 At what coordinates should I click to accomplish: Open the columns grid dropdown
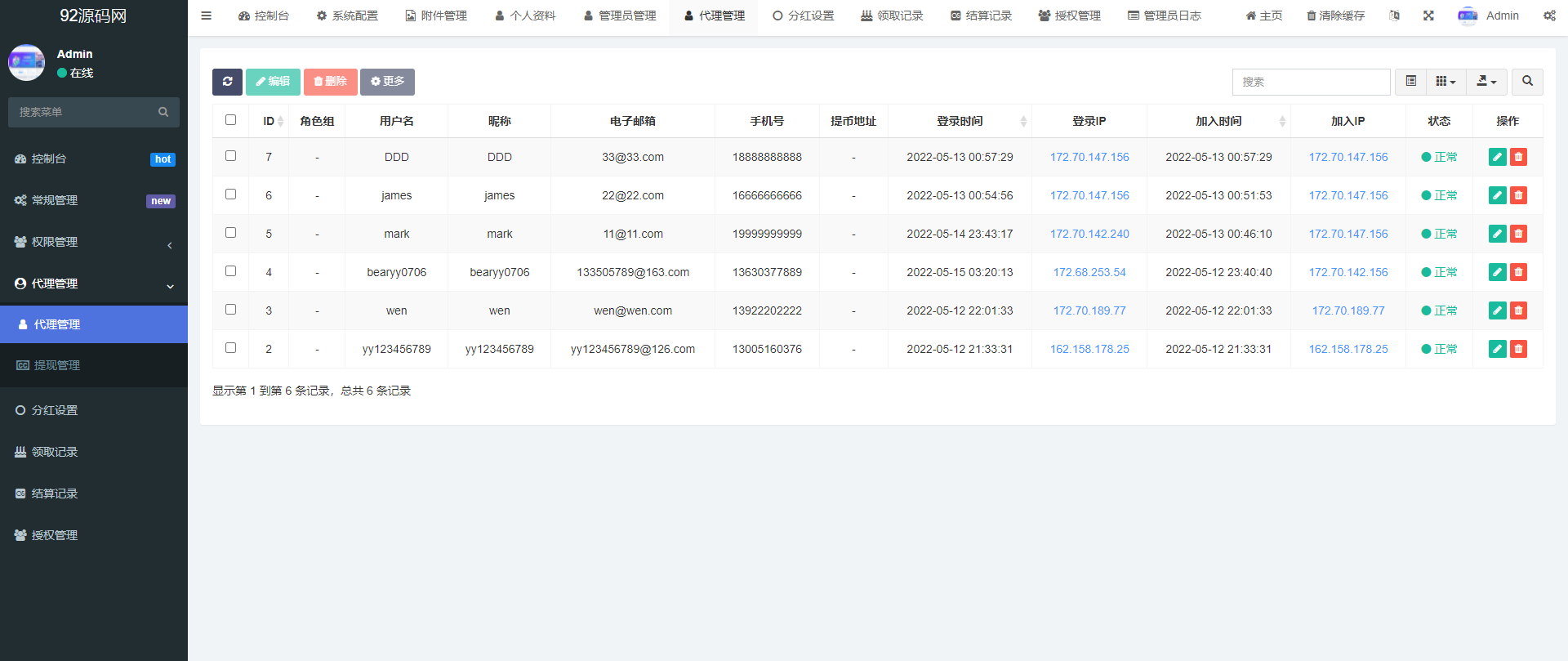[1445, 82]
